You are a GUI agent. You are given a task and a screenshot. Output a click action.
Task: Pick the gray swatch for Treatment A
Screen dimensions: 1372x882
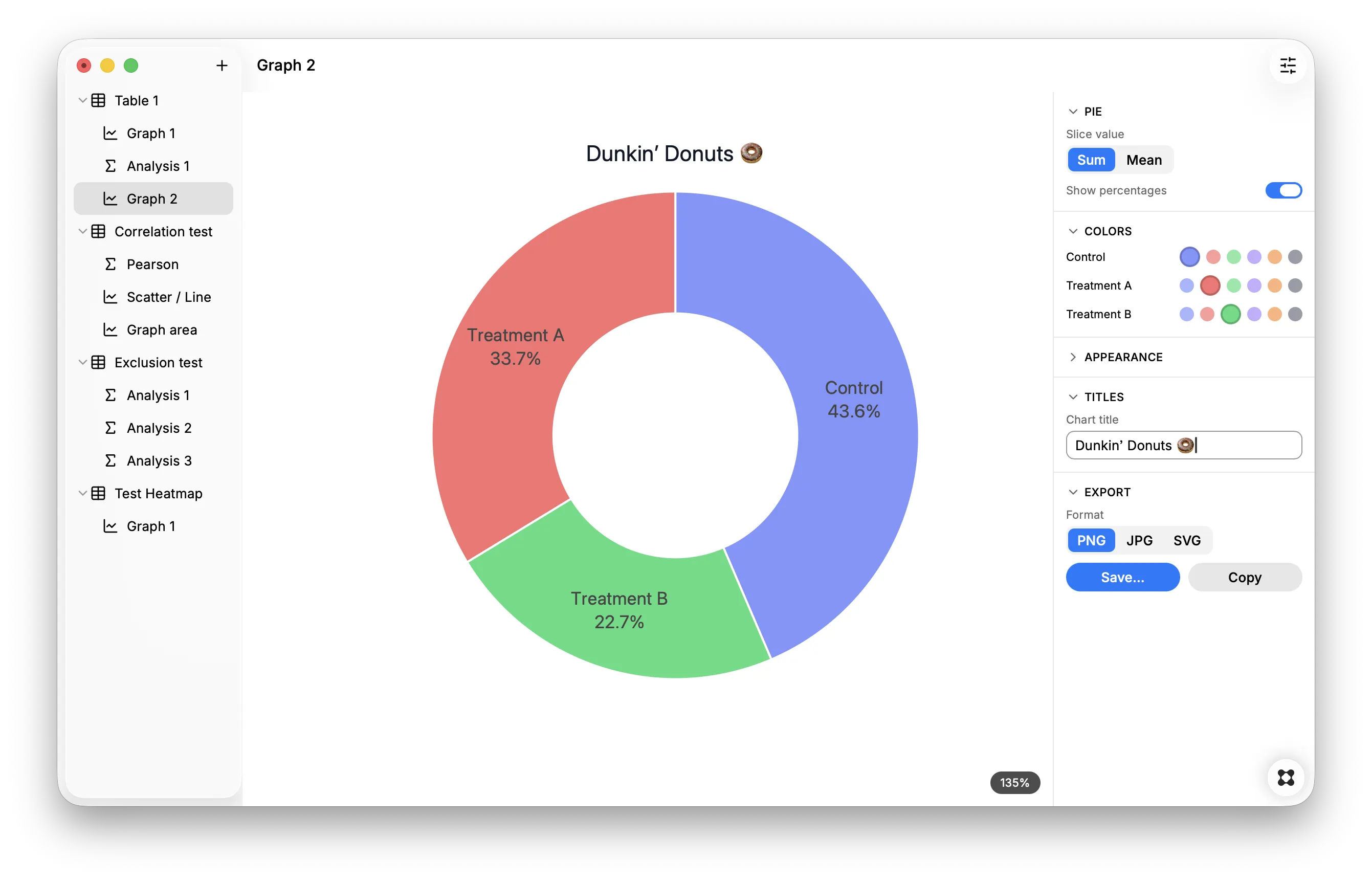(1295, 285)
